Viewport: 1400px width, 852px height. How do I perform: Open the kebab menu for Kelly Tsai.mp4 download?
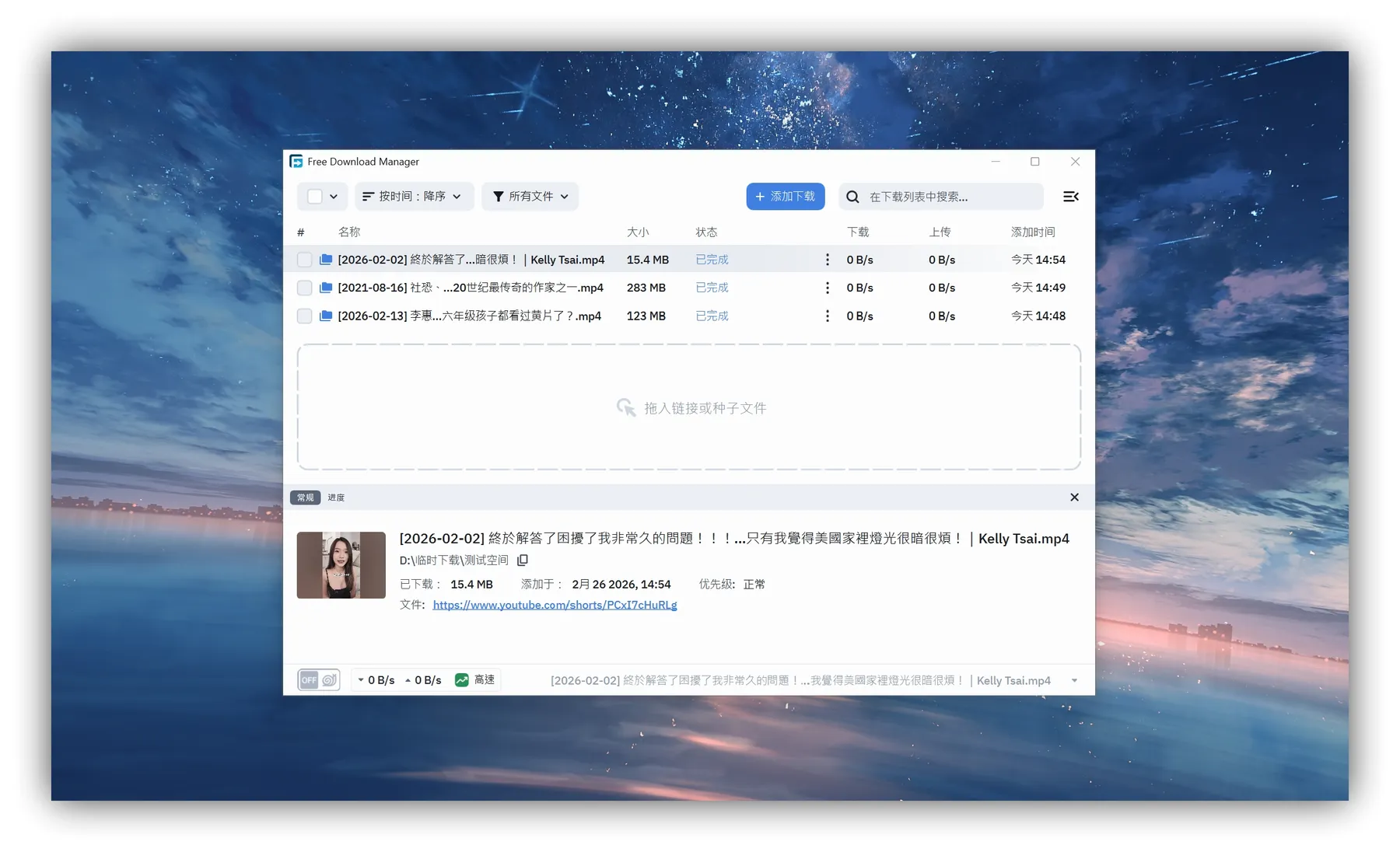[827, 260]
